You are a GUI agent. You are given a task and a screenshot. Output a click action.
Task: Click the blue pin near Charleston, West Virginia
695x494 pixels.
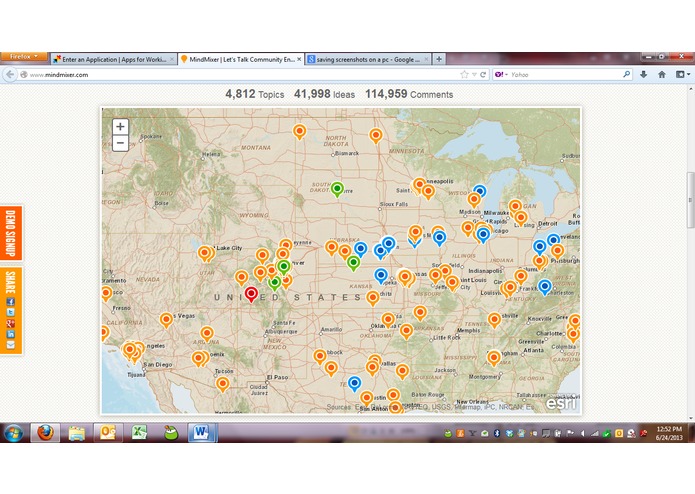click(545, 287)
